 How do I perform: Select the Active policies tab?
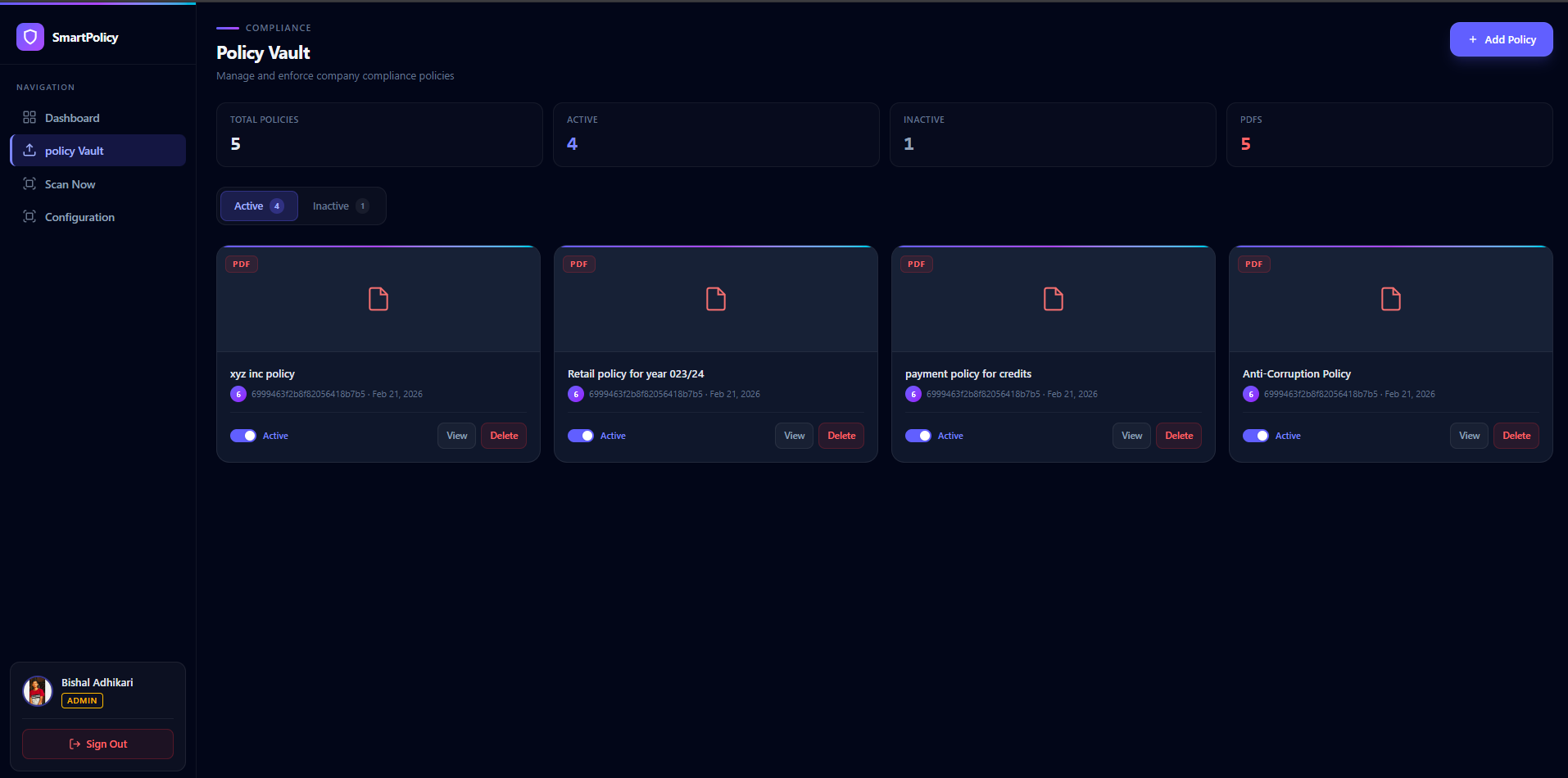click(259, 206)
